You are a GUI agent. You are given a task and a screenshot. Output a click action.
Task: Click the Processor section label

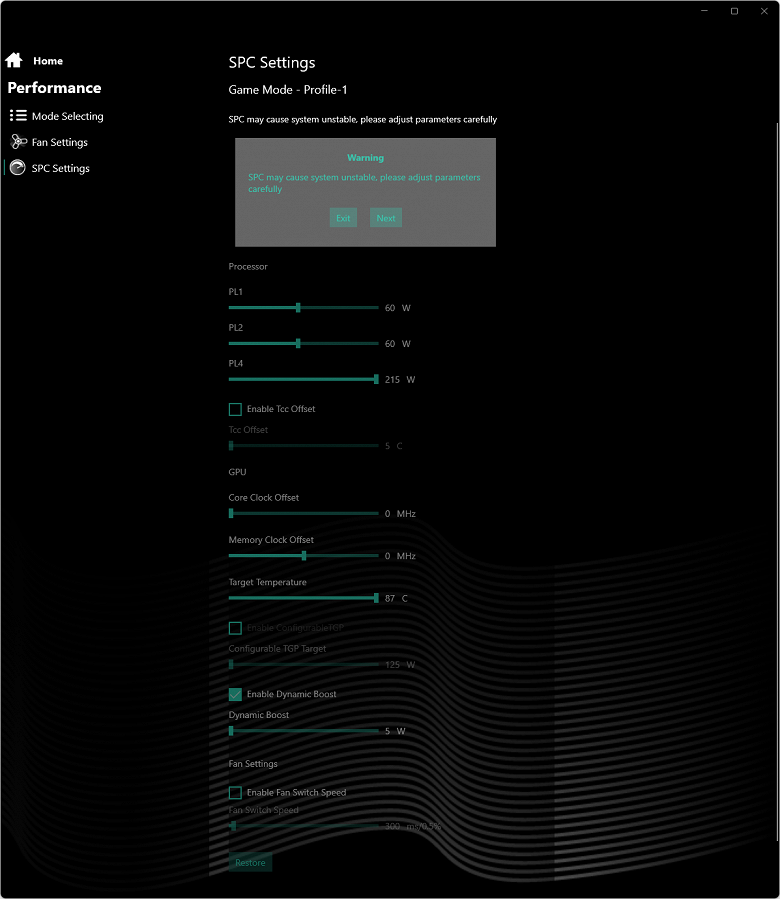(x=248, y=267)
